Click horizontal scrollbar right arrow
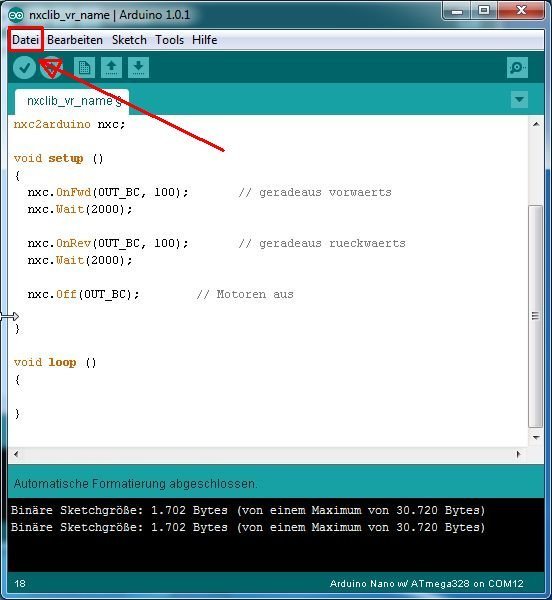This screenshot has height=600, width=552. pyautogui.click(x=518, y=454)
